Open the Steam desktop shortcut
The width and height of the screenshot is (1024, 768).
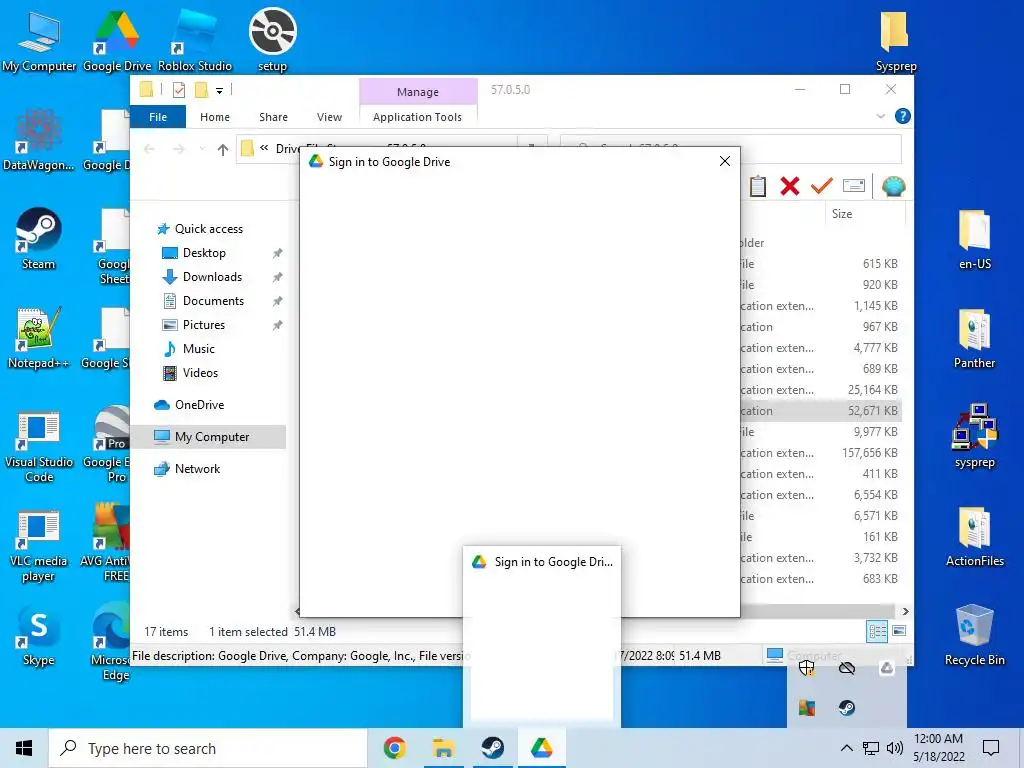(x=39, y=239)
